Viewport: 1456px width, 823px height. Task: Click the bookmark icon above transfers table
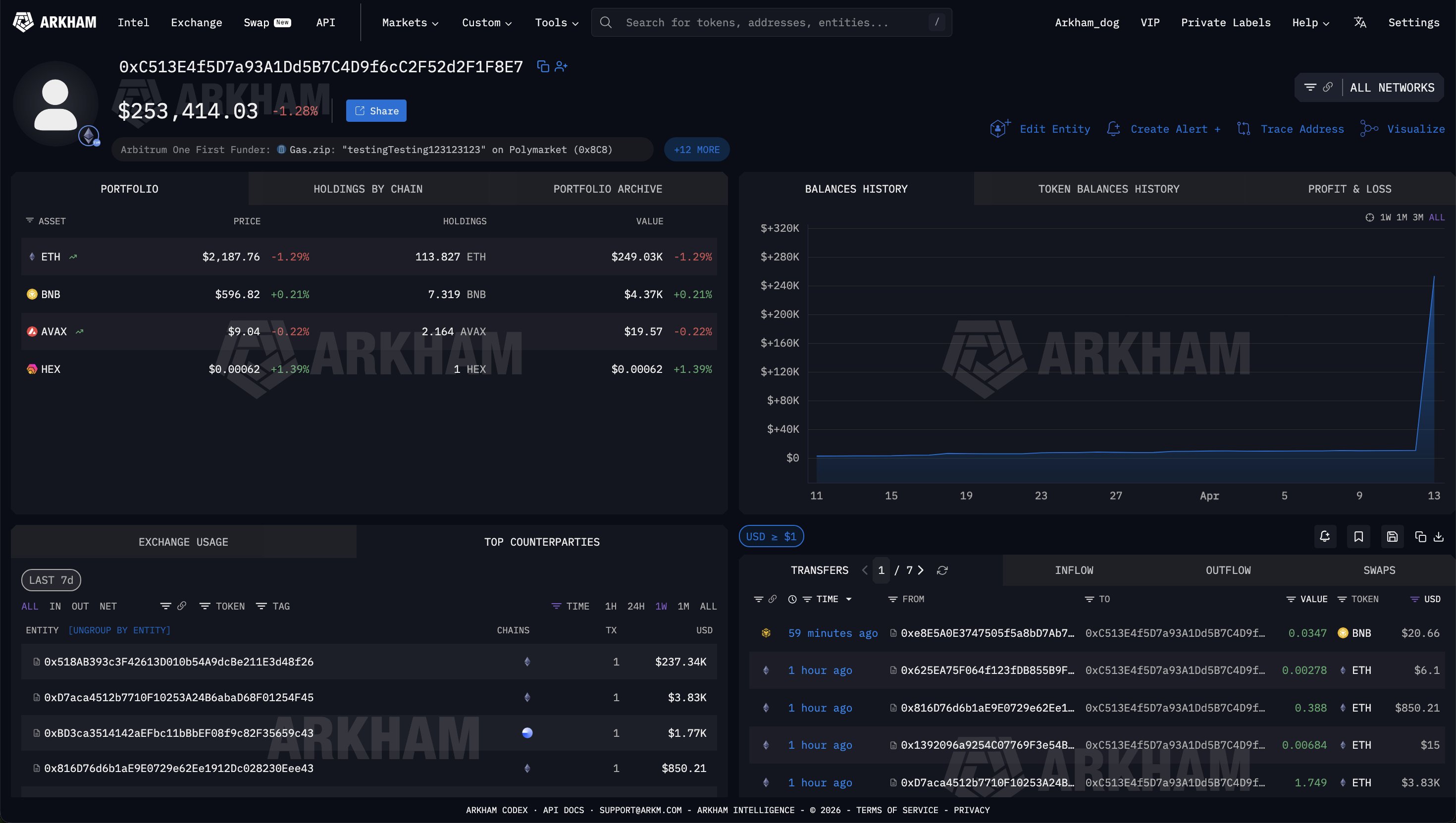click(1358, 536)
